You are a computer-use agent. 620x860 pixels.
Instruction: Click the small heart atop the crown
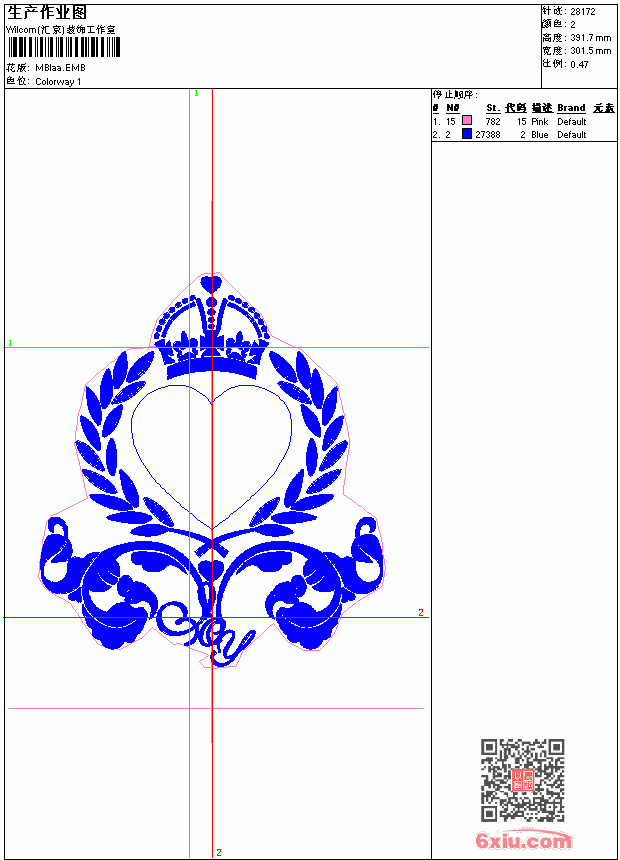coord(211,284)
